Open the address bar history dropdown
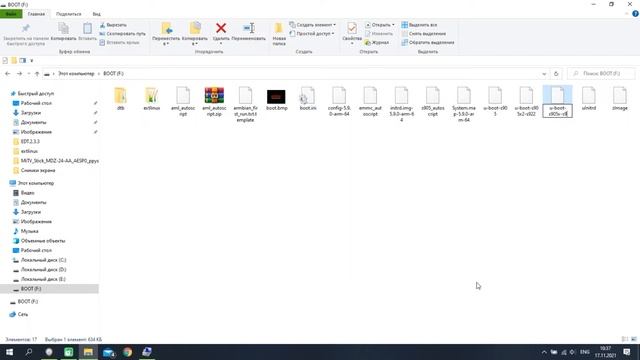The image size is (640, 360). pyautogui.click(x=544, y=74)
